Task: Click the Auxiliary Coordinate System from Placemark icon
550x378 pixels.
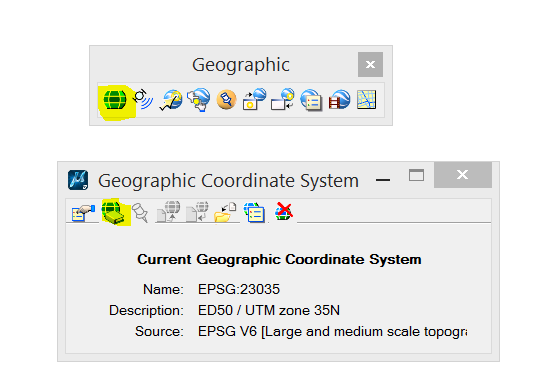Action: pos(143,100)
